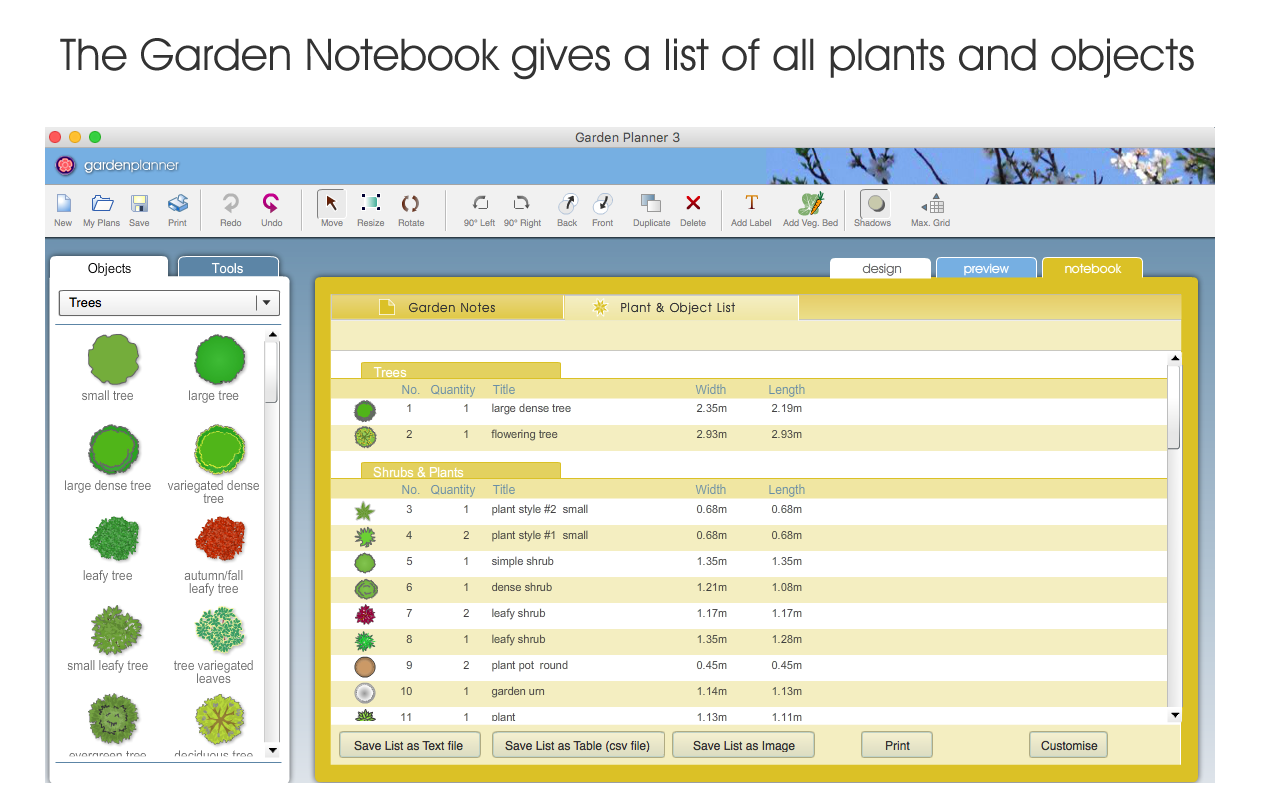Switch to the Tools tab
Image resolution: width=1280 pixels, height=800 pixels.
click(228, 268)
